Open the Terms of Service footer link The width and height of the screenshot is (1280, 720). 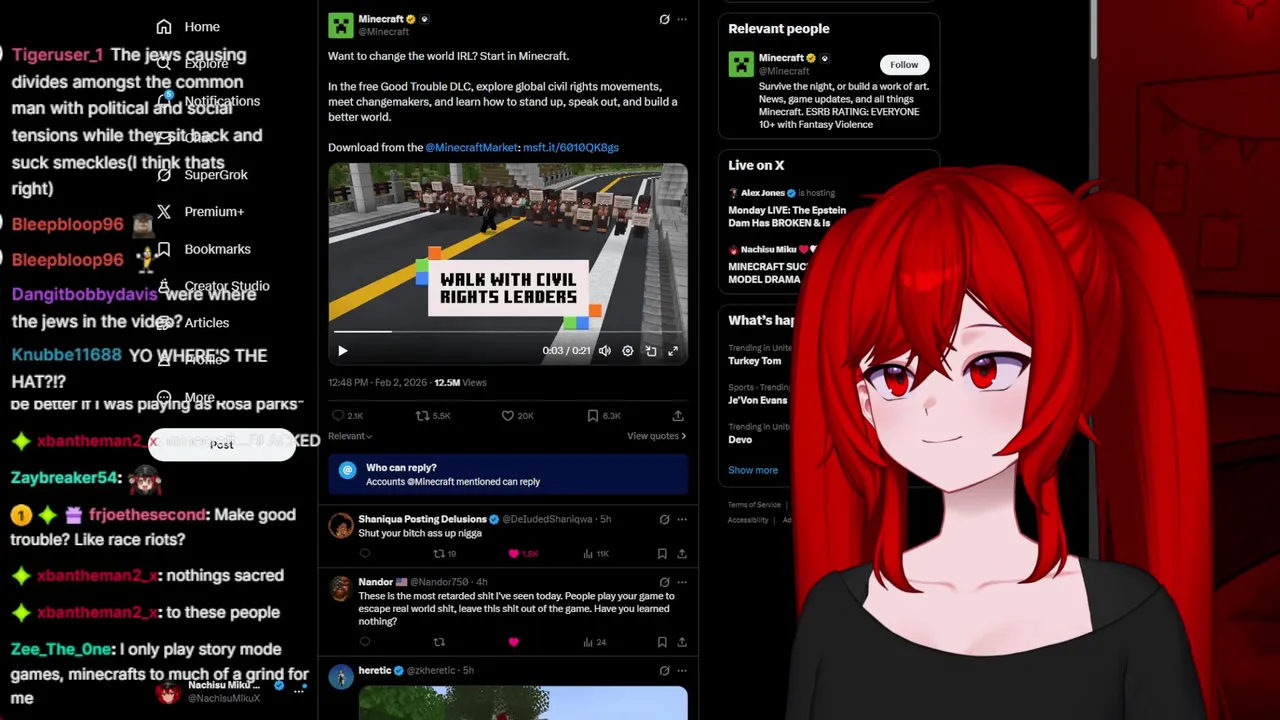[754, 505]
